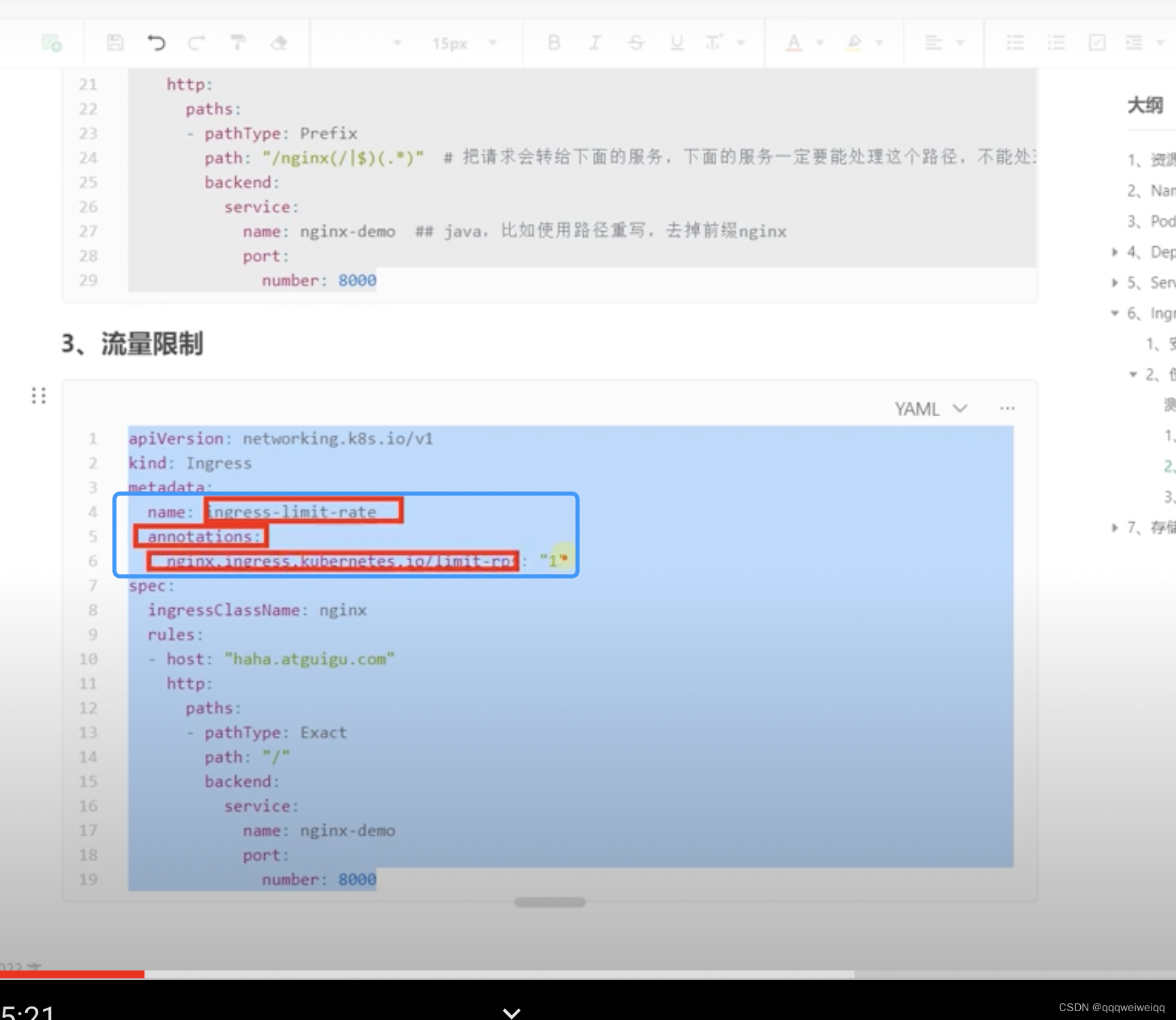
Task: Click the block drag handle icon
Action: pos(39,396)
